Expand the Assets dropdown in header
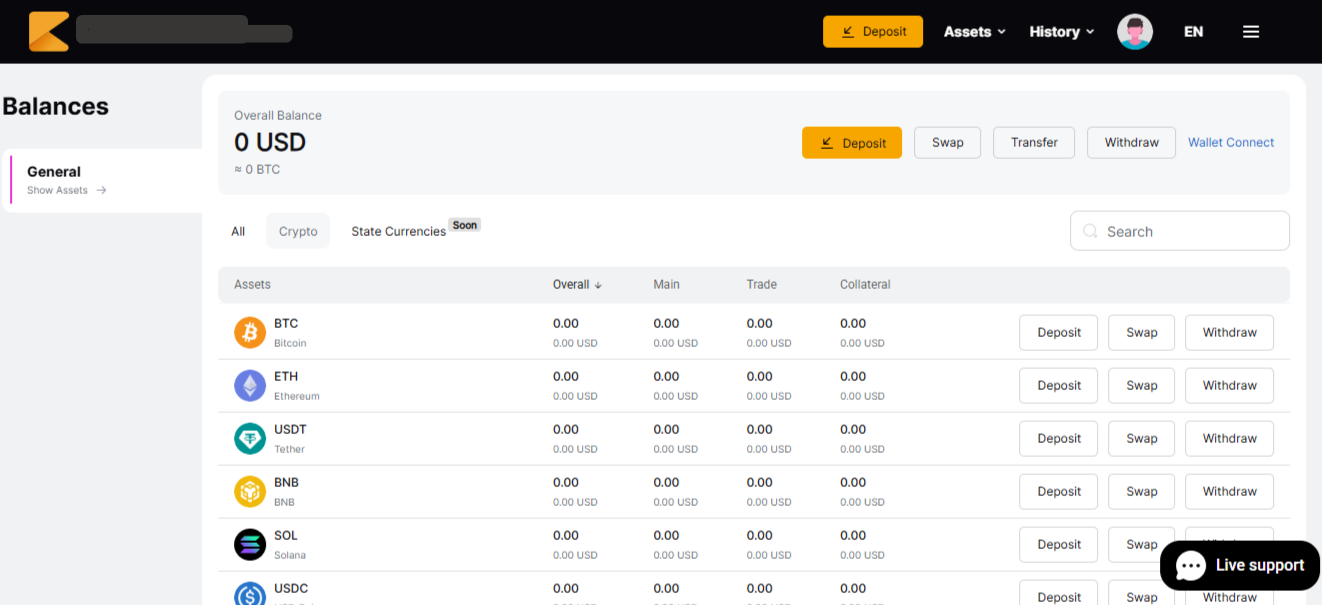 (x=974, y=32)
